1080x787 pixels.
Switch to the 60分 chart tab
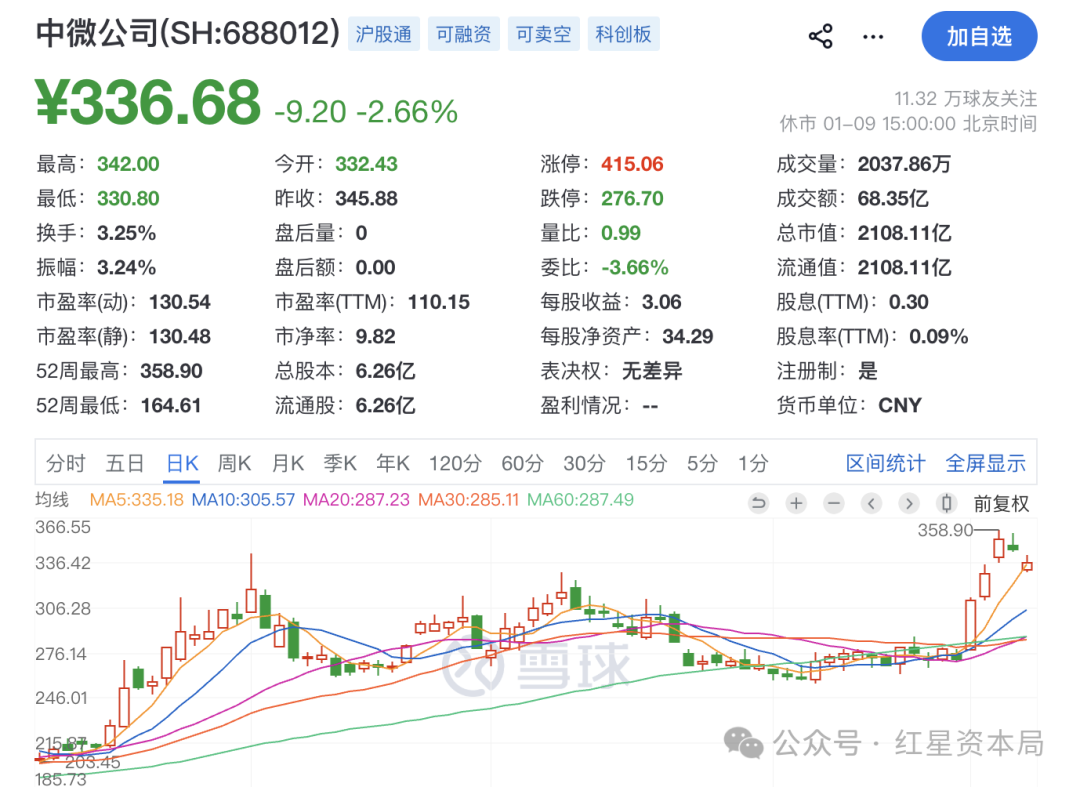tap(521, 463)
